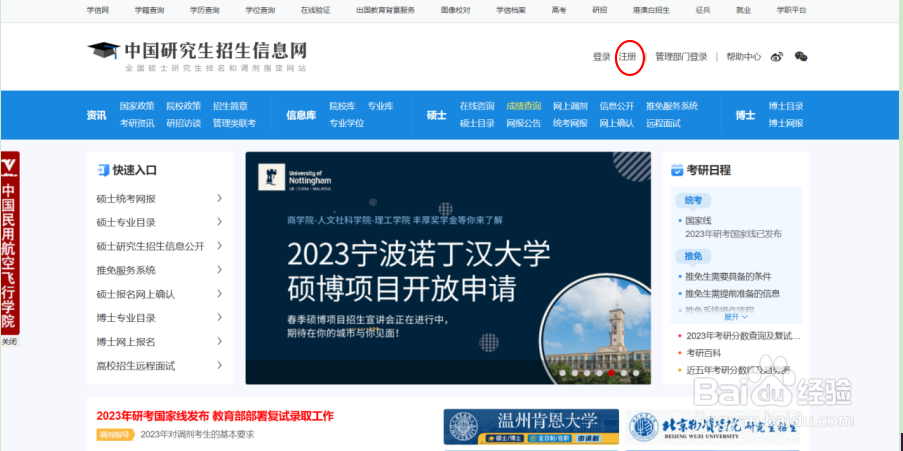Select the 统考 tag in 考研日程
Viewport: 903px width, 451px height.
[x=693, y=200]
